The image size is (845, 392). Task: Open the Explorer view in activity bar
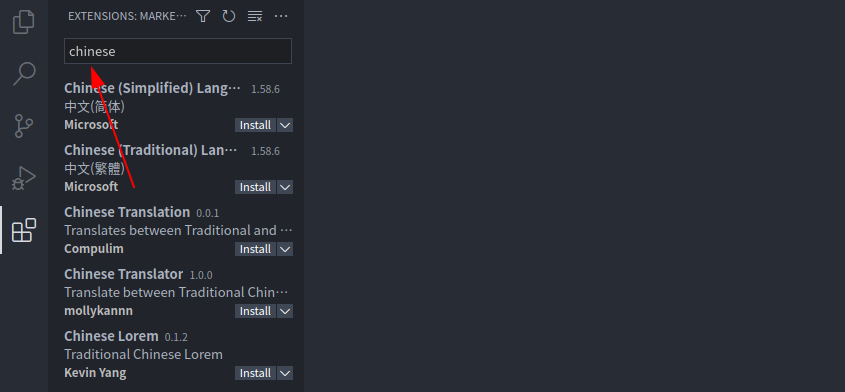tap(24, 22)
